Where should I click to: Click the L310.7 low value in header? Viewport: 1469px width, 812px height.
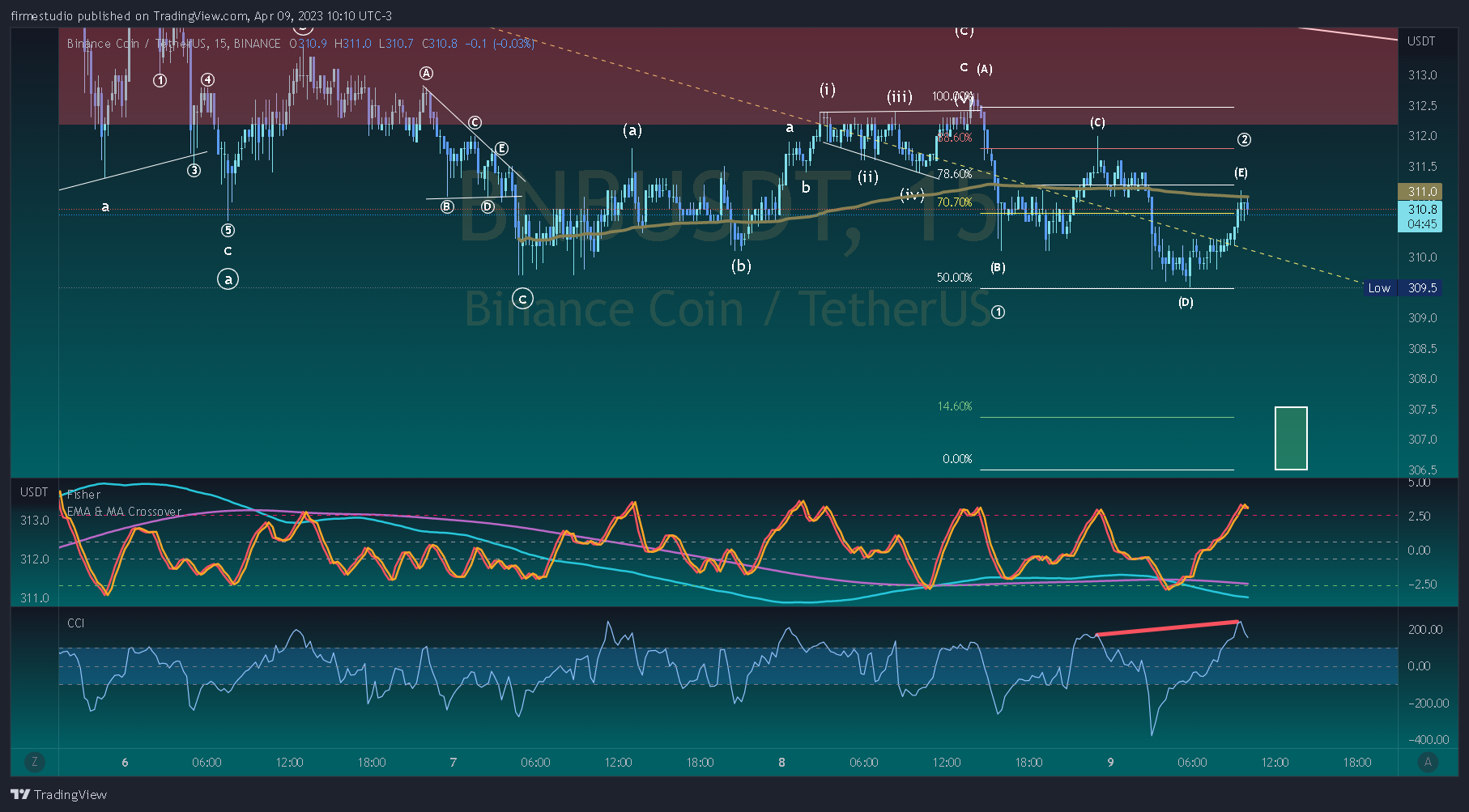[x=396, y=44]
